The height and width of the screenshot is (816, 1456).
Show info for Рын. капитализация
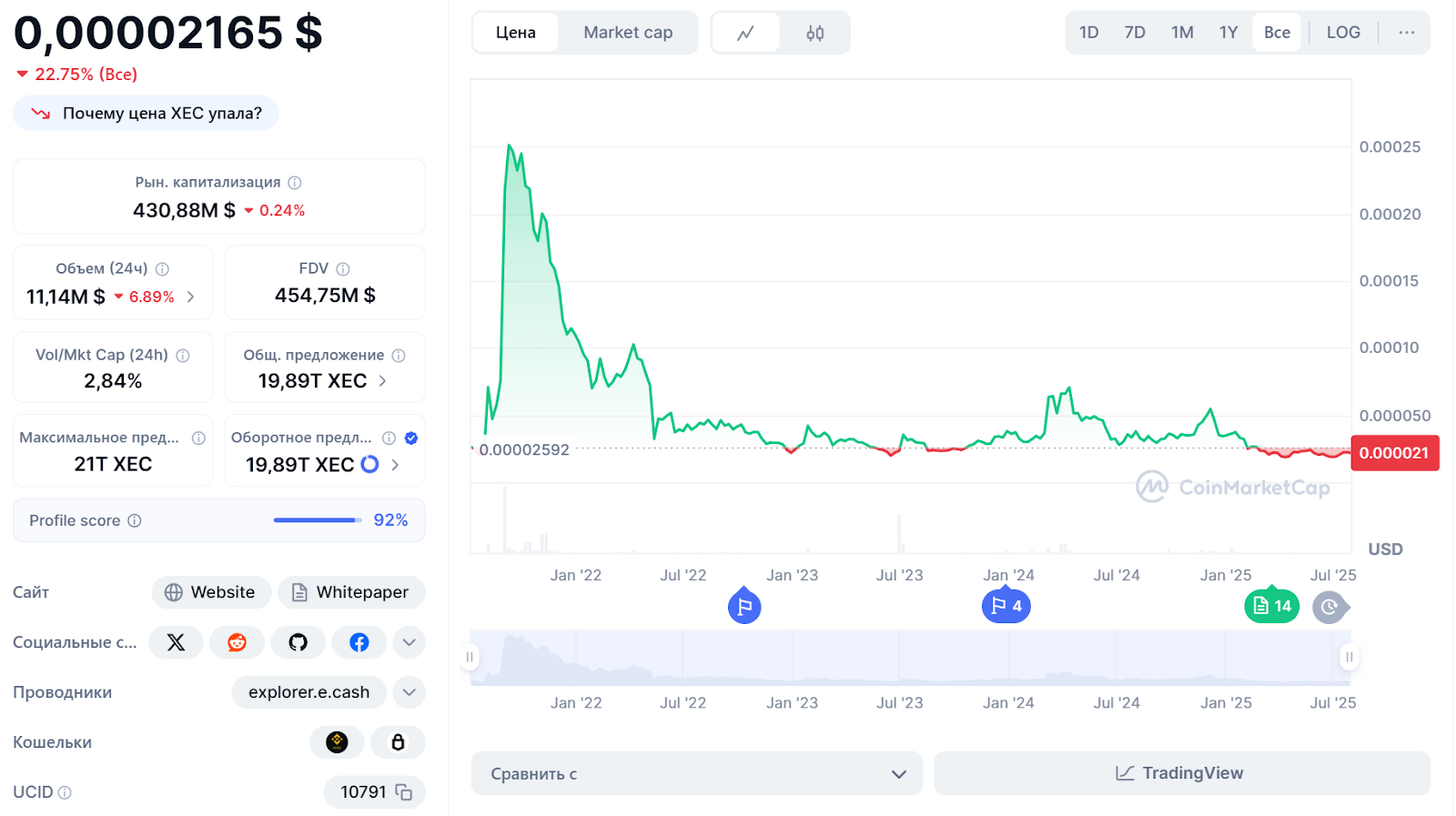pyautogui.click(x=295, y=183)
